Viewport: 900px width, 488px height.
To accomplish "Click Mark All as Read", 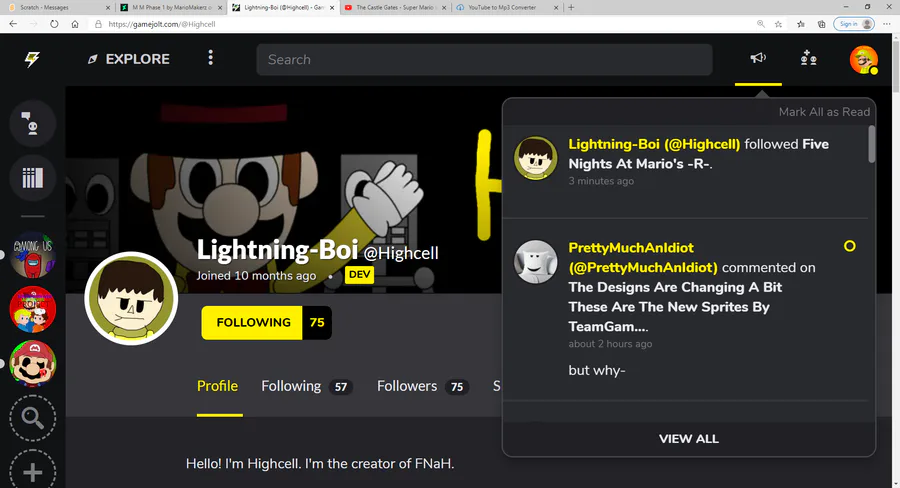I will click(824, 112).
